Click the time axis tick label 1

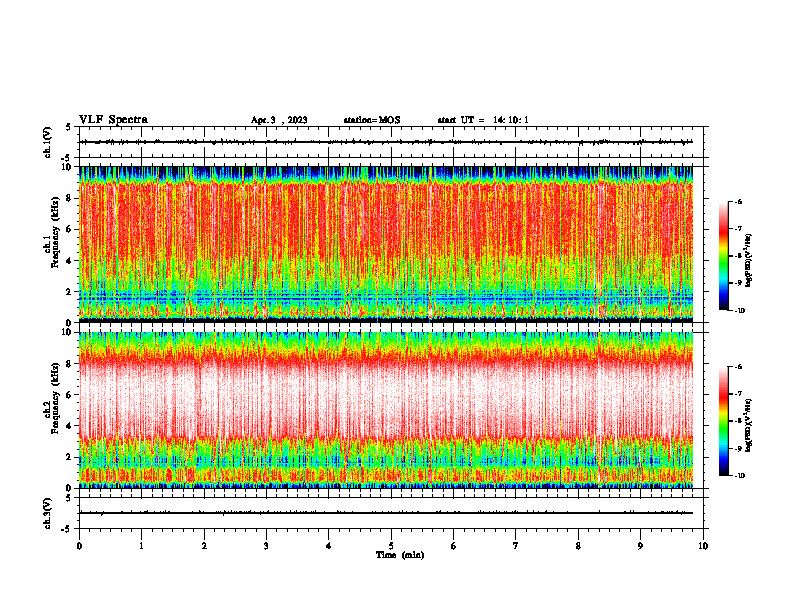coord(141,546)
